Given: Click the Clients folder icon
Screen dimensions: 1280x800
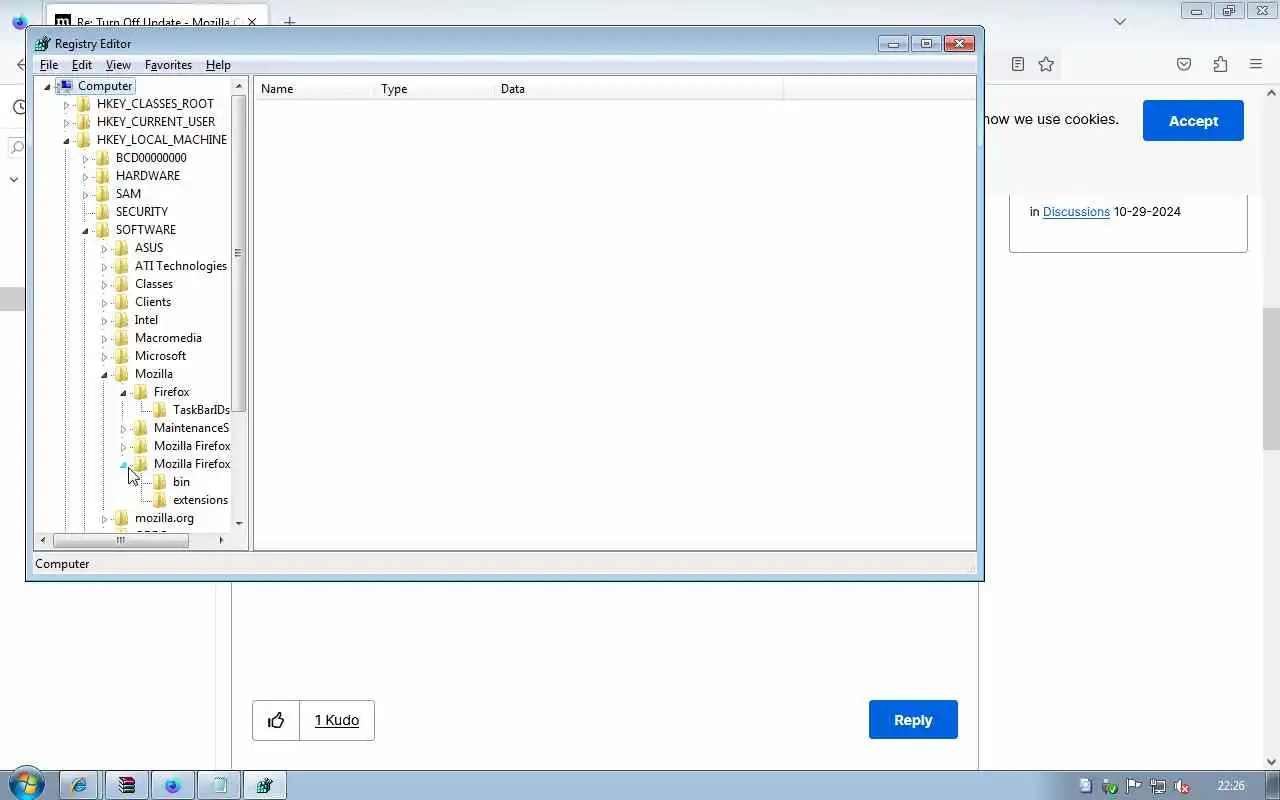Looking at the screenshot, I should [x=122, y=302].
